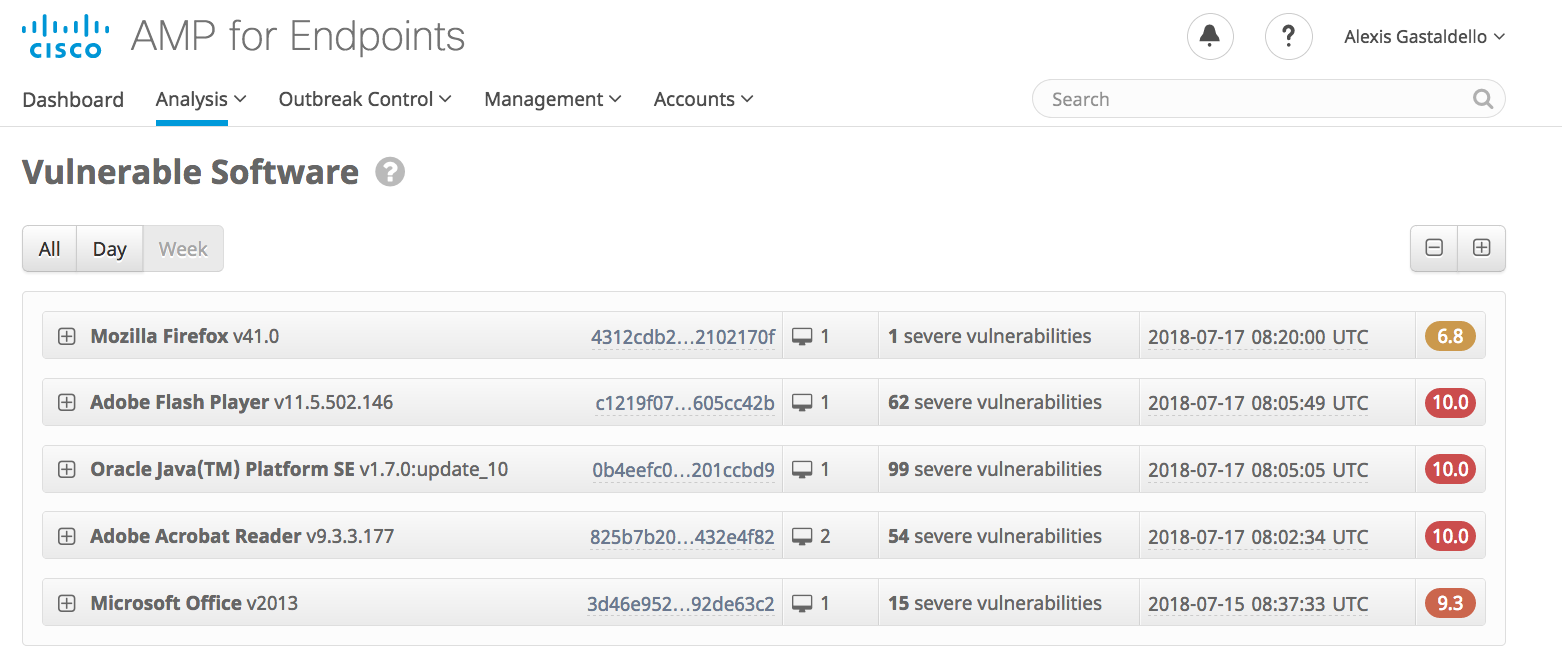
Task: Expand the Oracle Java Platform SE row
Action: tap(67, 470)
